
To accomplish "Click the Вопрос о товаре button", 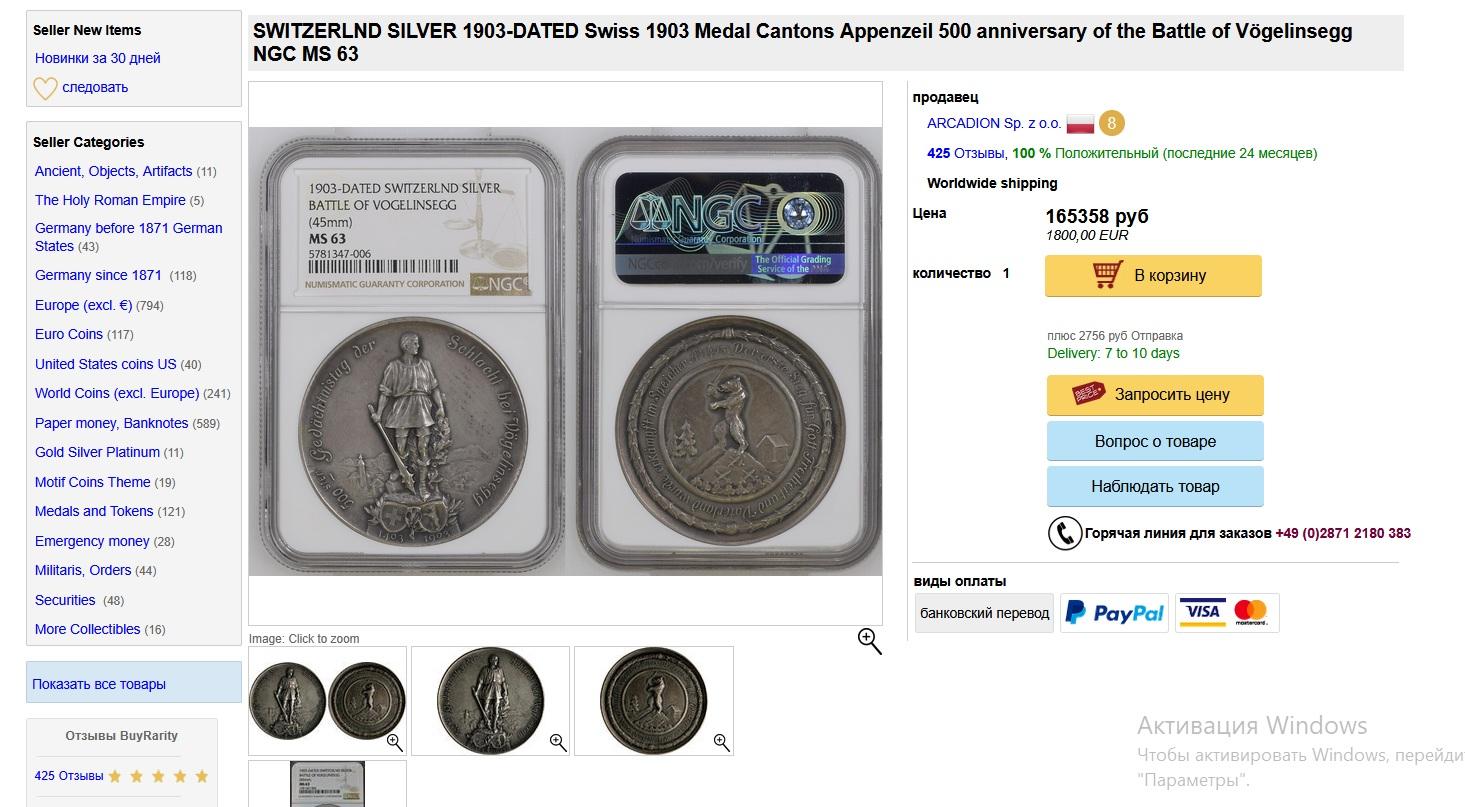I will pyautogui.click(x=1155, y=441).
